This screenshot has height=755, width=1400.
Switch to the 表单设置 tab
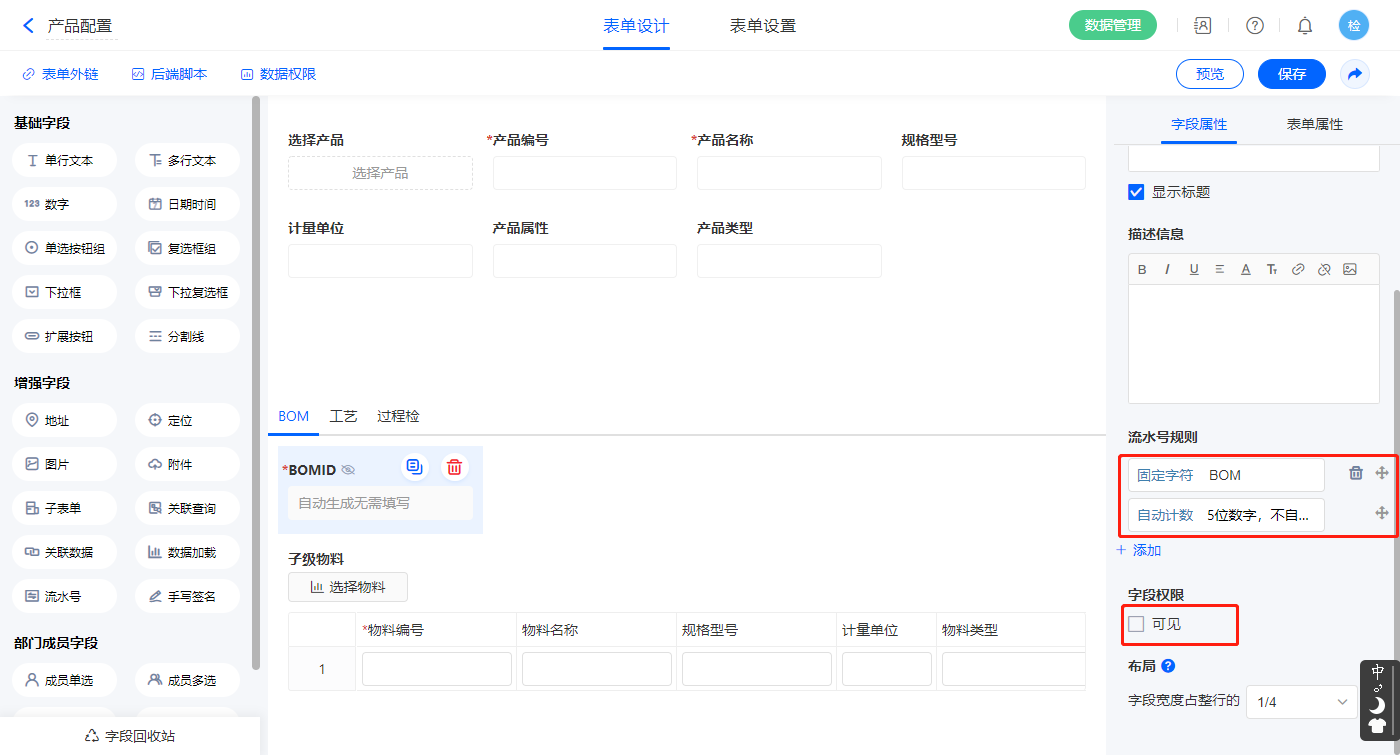click(762, 26)
